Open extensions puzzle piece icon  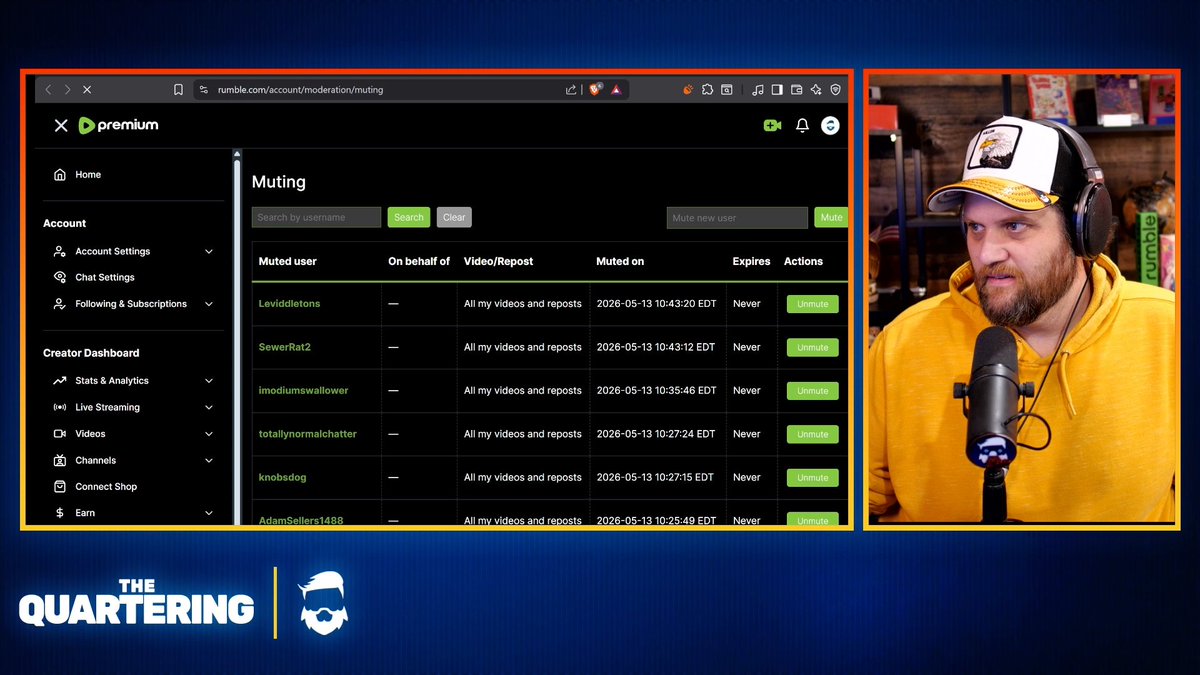tap(707, 90)
